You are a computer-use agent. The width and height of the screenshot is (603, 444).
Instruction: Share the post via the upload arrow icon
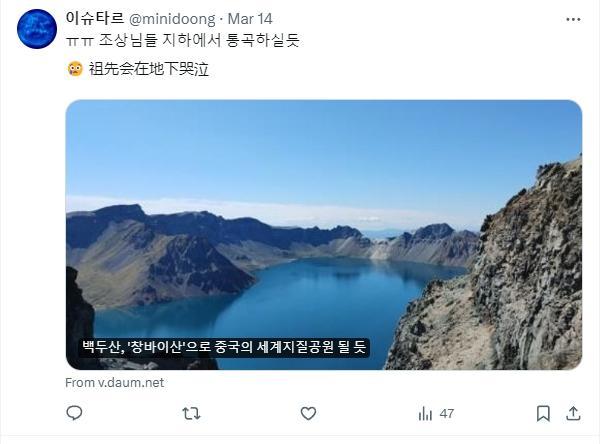click(573, 413)
